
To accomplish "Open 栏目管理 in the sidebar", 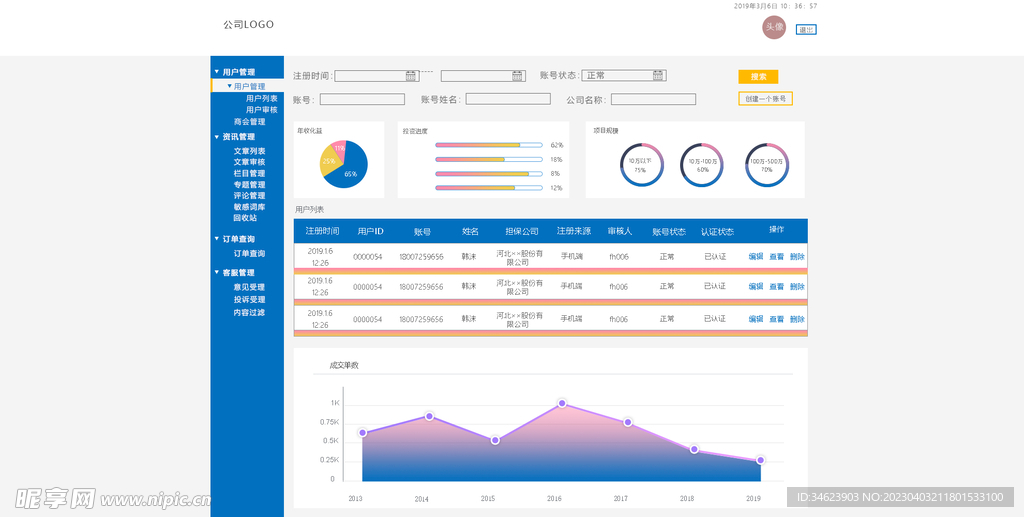I will (x=249, y=173).
